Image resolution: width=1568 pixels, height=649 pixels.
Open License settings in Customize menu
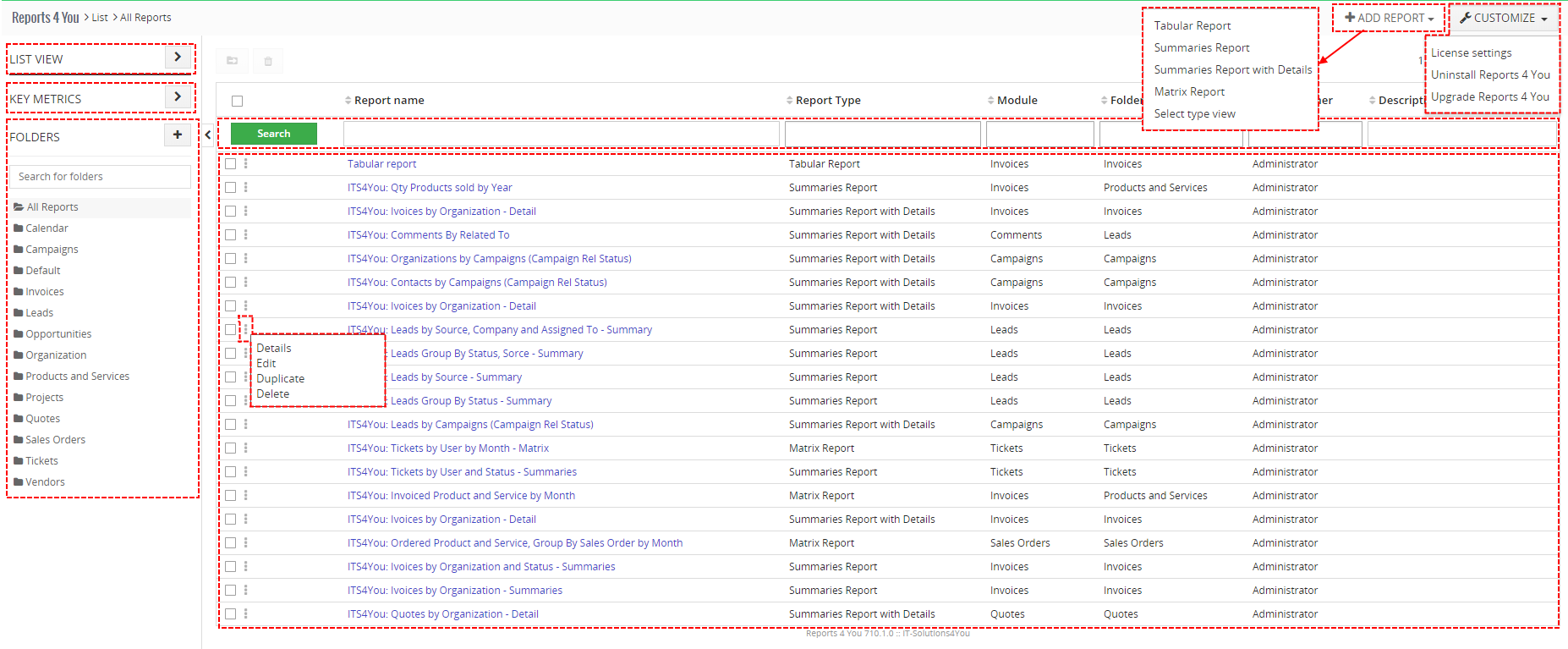[1471, 53]
